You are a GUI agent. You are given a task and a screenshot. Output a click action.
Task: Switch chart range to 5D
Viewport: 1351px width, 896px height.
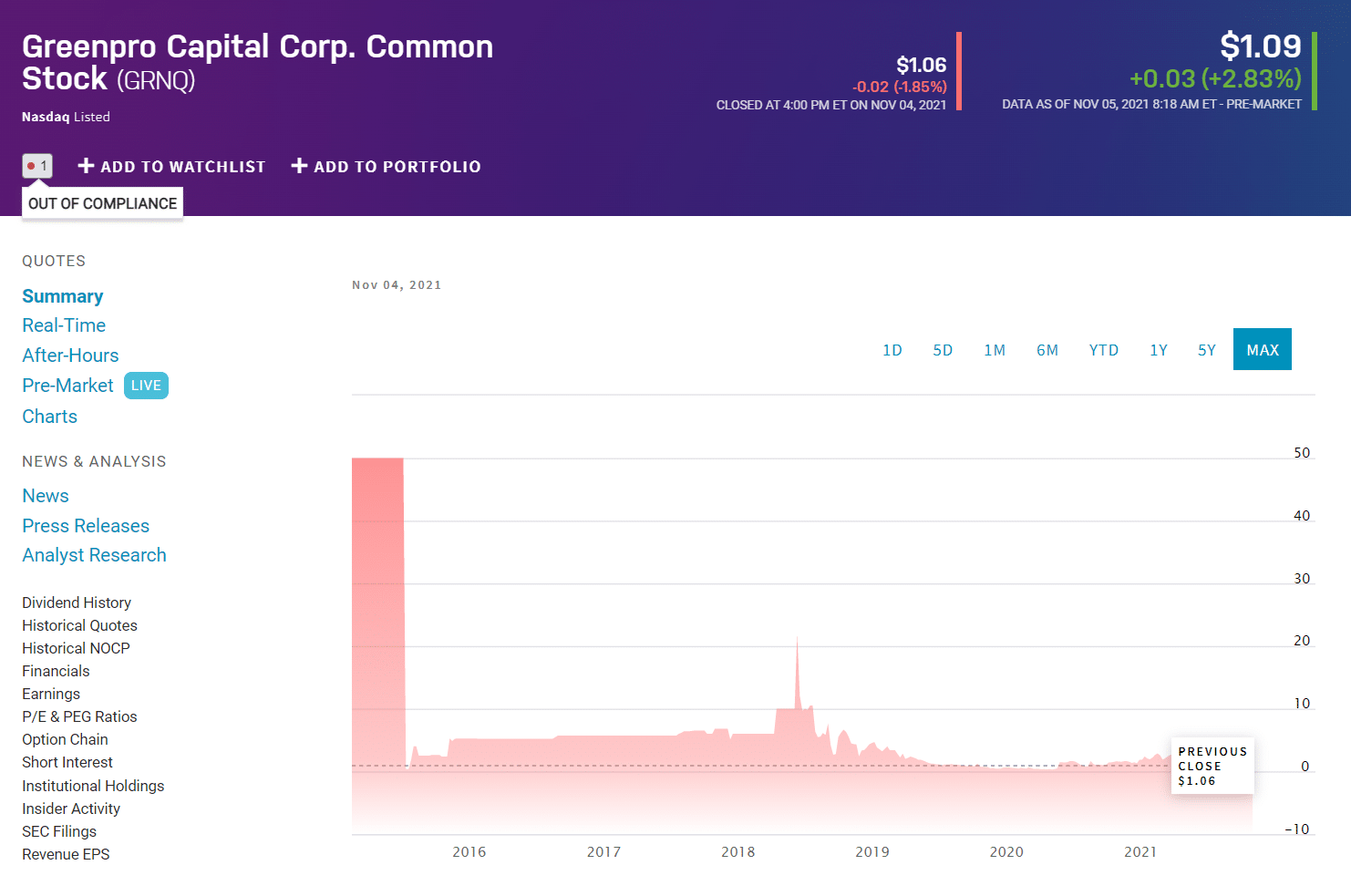coord(943,350)
